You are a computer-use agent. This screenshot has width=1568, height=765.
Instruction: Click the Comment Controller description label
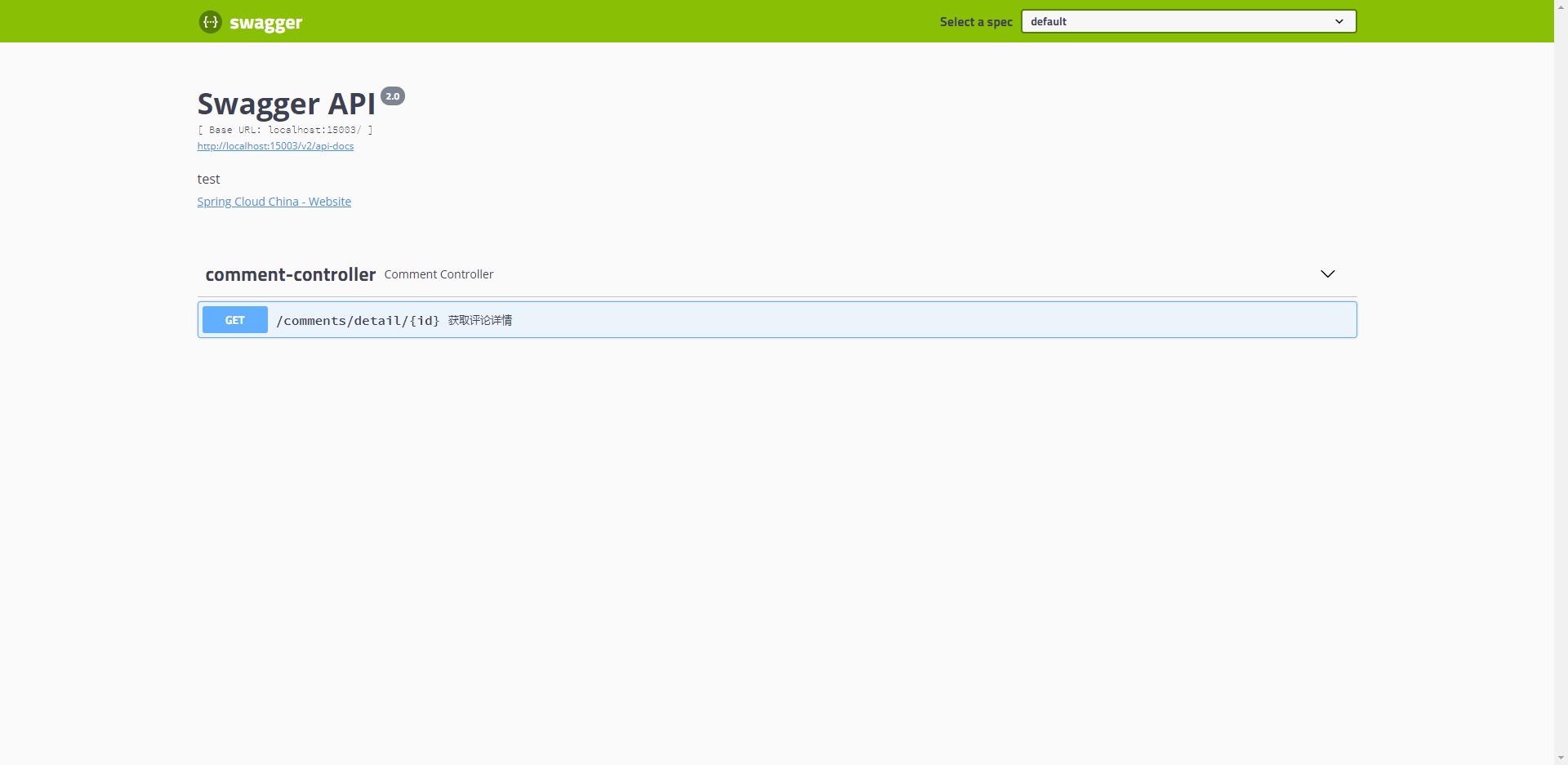(439, 274)
